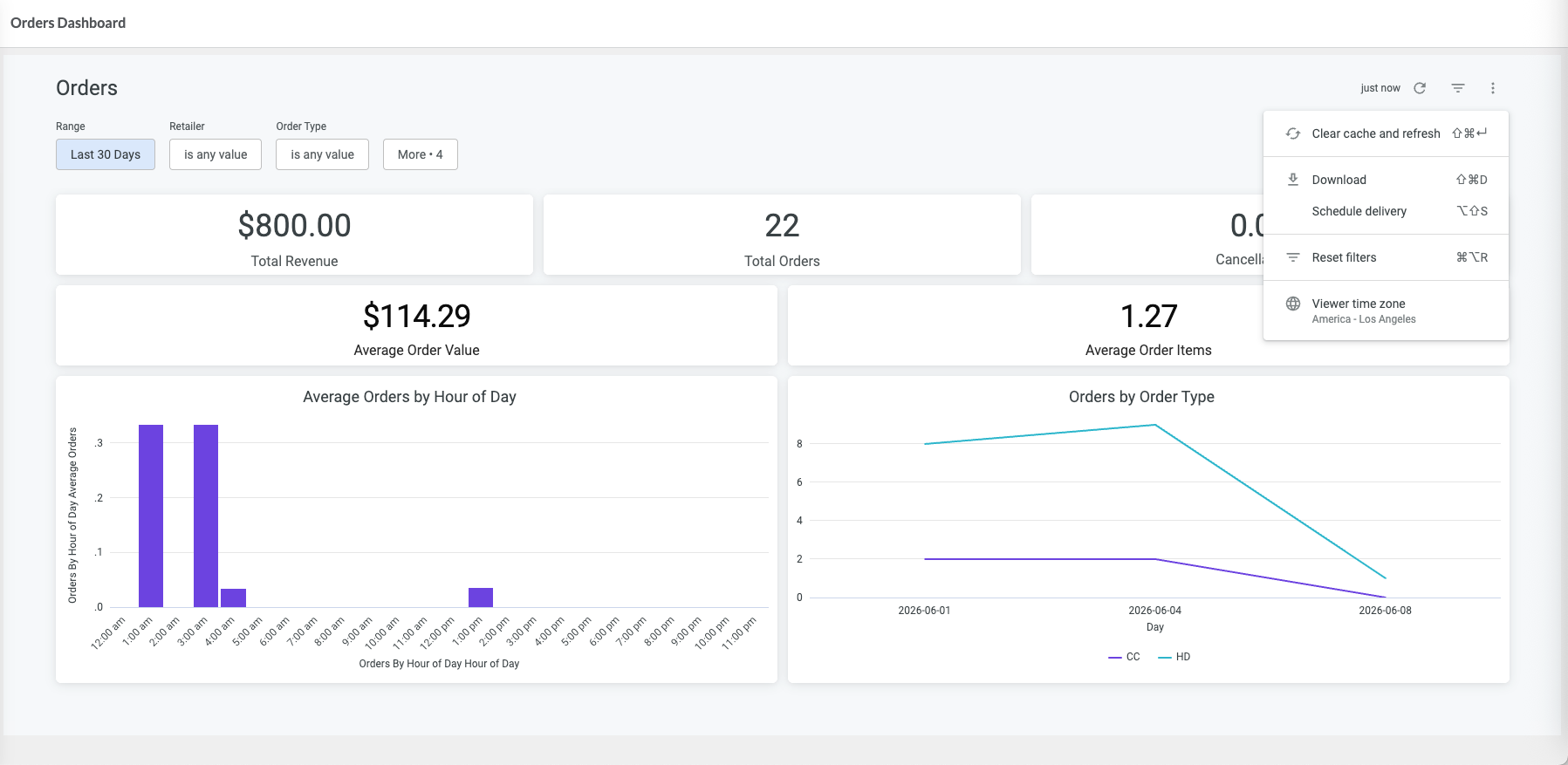The height and width of the screenshot is (765, 1568).
Task: Click the 1:00 am purple bar
Action: (151, 516)
